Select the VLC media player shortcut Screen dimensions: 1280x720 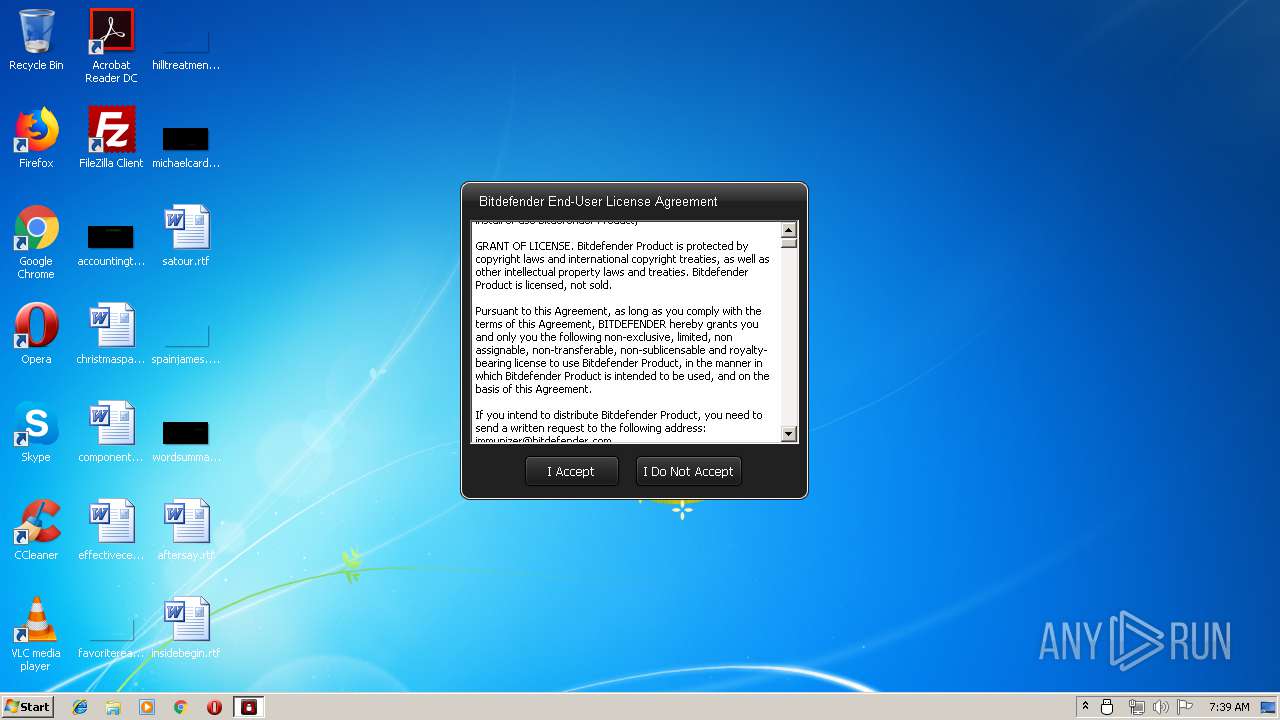pos(36,634)
